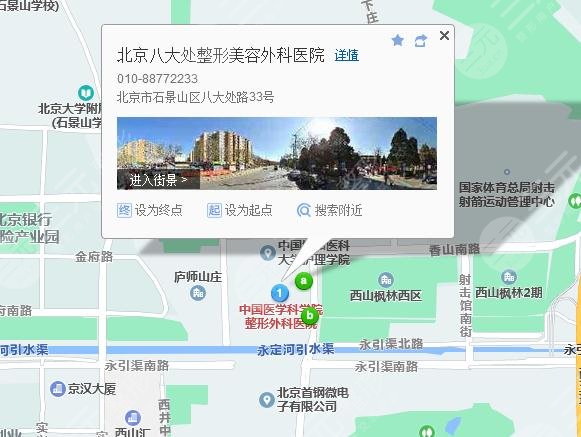The width and height of the screenshot is (581, 437).
Task: Click the red label 中国医学科学院整形外科医院
Action: [280, 316]
